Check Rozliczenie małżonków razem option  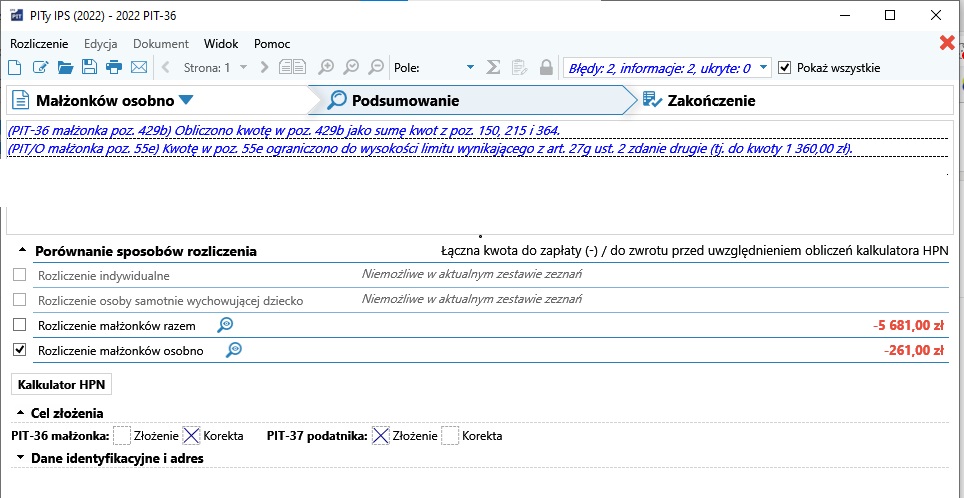tap(20, 325)
